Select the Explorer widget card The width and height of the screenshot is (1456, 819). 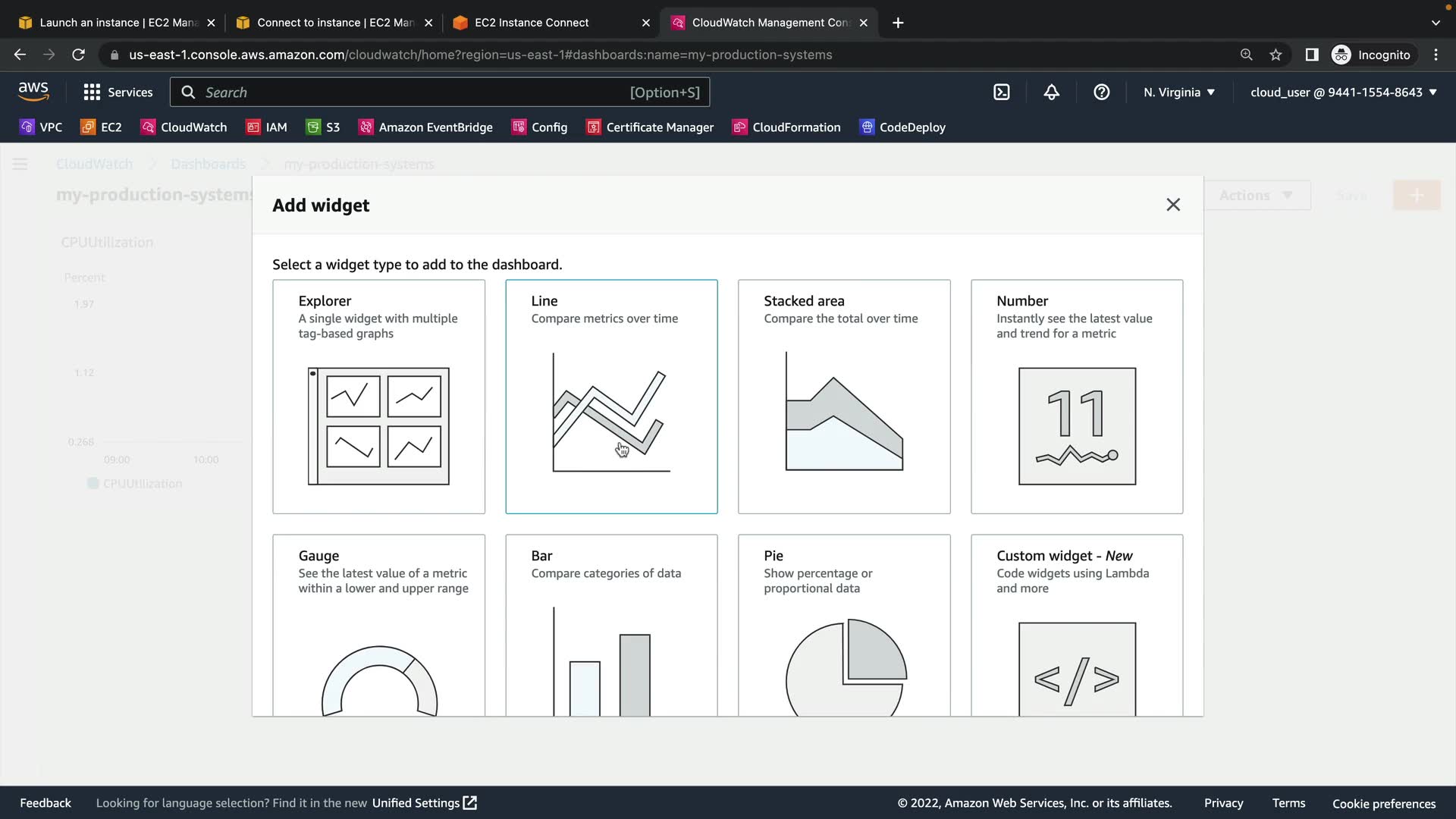click(378, 396)
